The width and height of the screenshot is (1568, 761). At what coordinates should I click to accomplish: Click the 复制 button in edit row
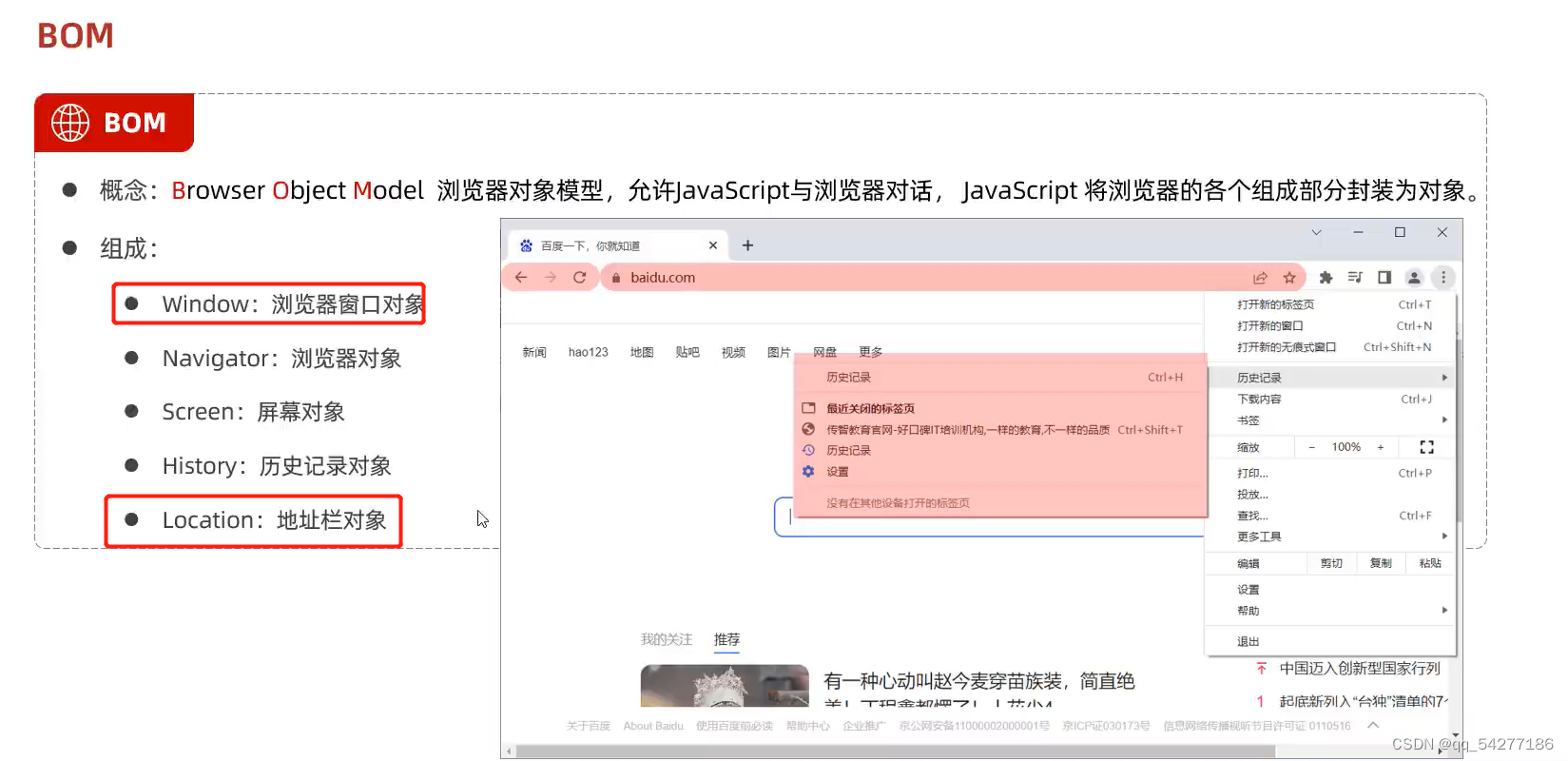[x=1381, y=563]
